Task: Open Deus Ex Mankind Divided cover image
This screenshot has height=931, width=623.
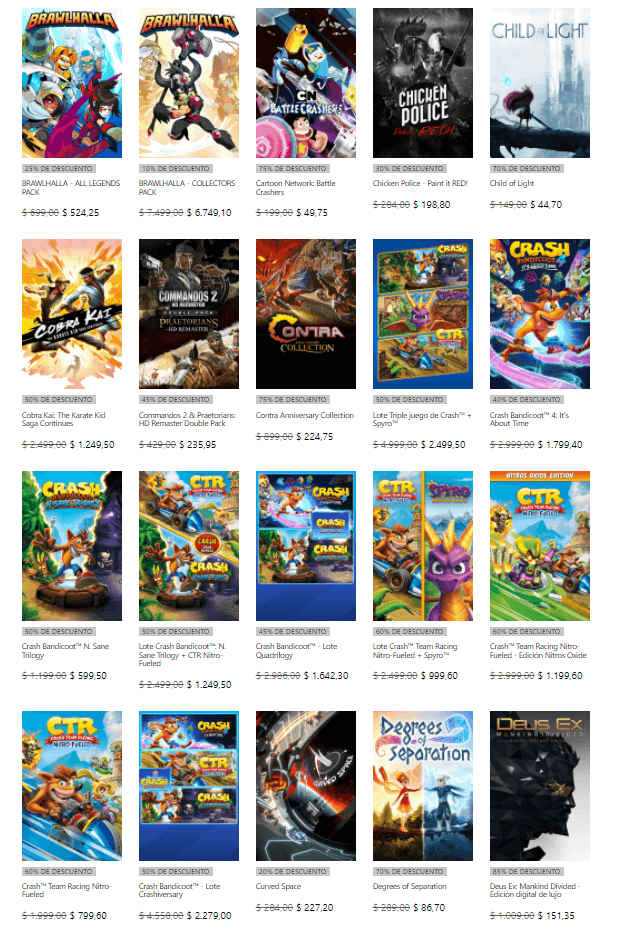Action: click(540, 786)
